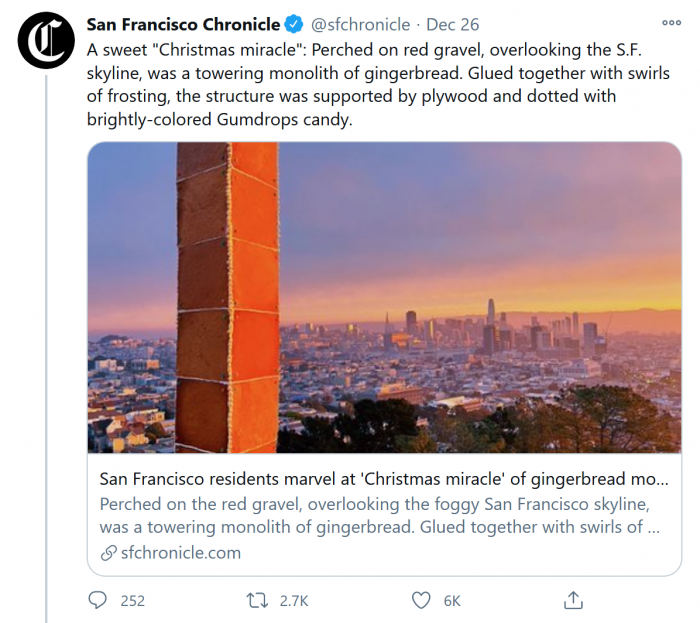The width and height of the screenshot is (700, 623).
Task: Open the gingerbread monolith photo
Action: pyautogui.click(x=384, y=297)
